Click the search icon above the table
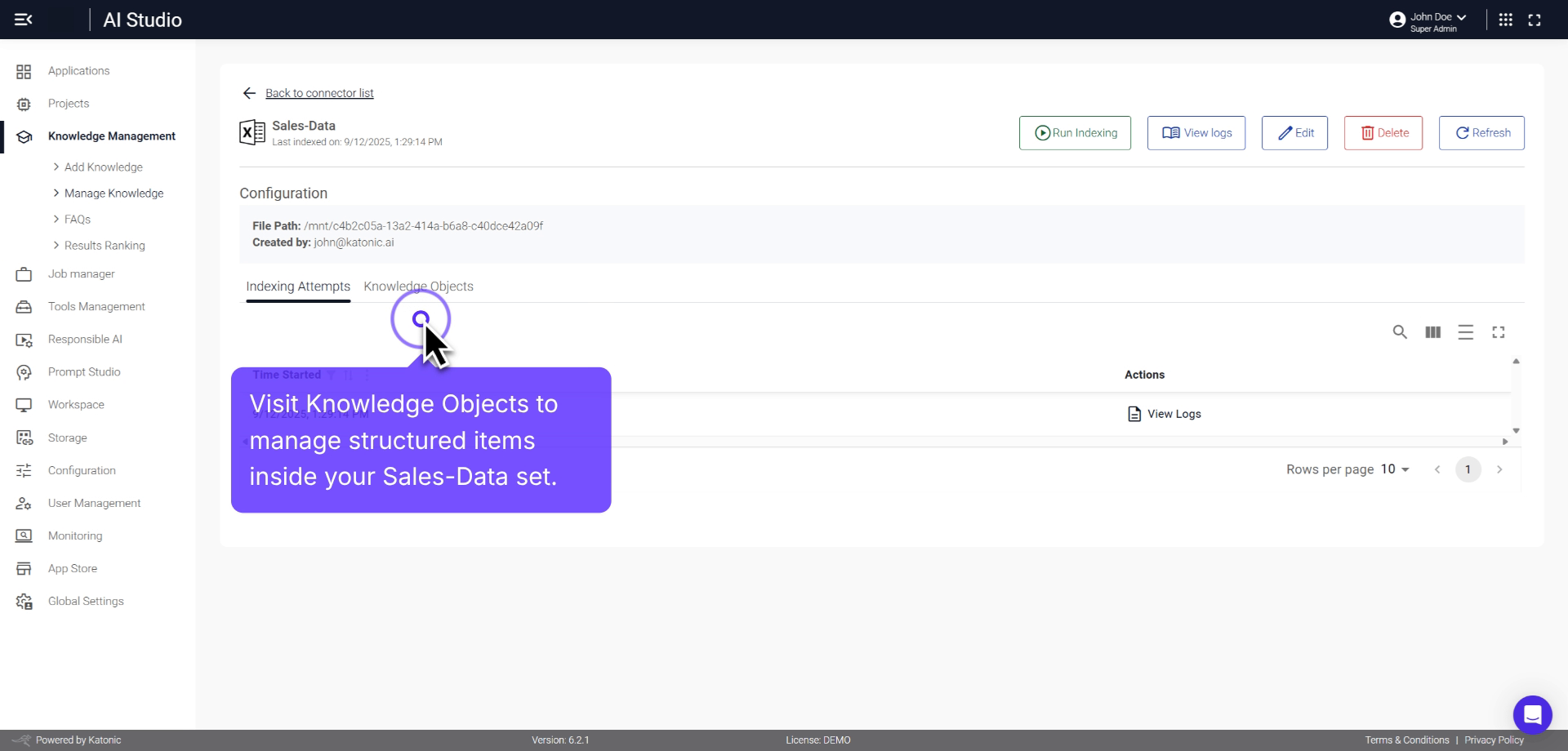Image resolution: width=1568 pixels, height=751 pixels. point(1400,332)
